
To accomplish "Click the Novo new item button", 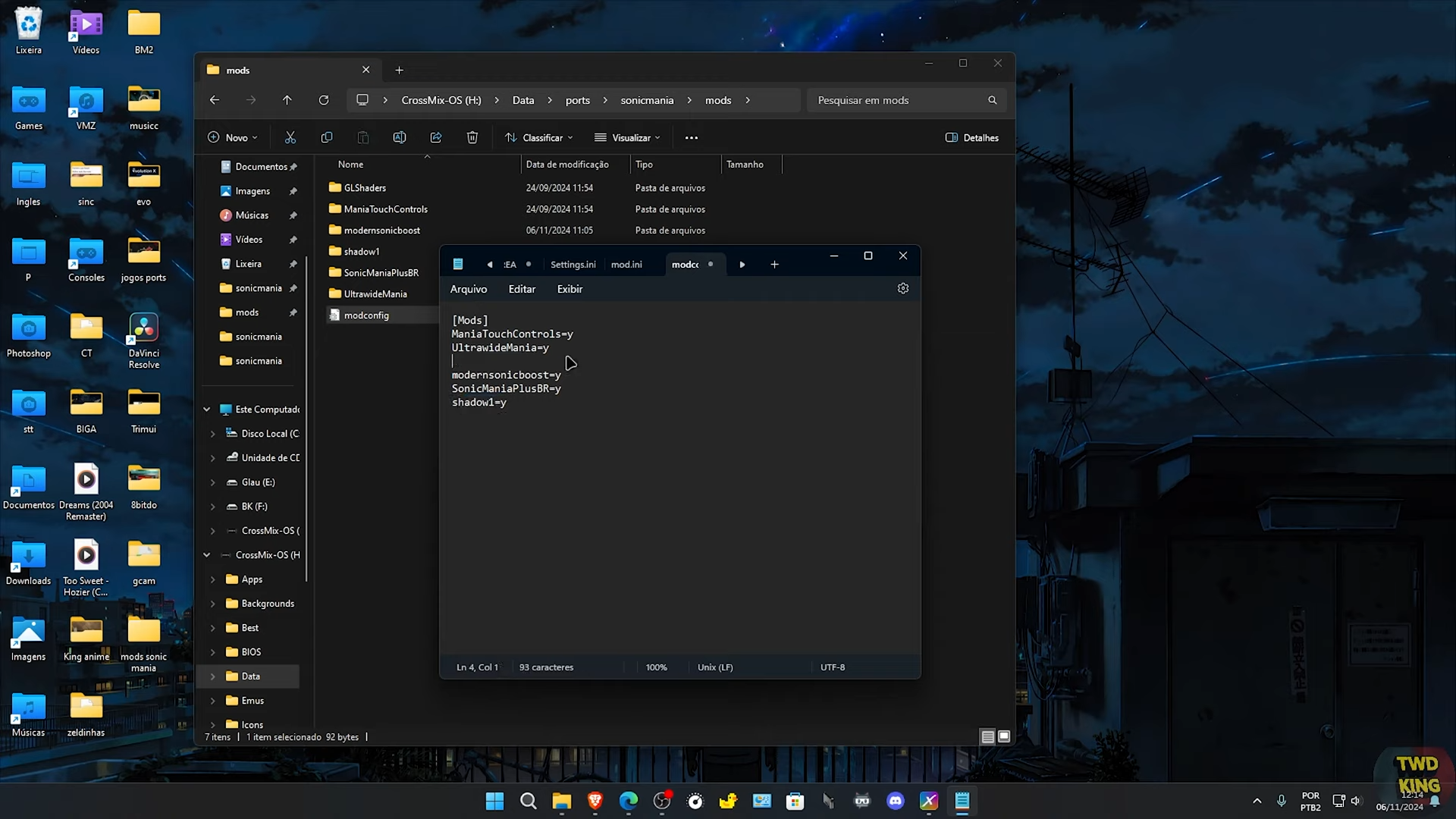I will click(x=233, y=137).
